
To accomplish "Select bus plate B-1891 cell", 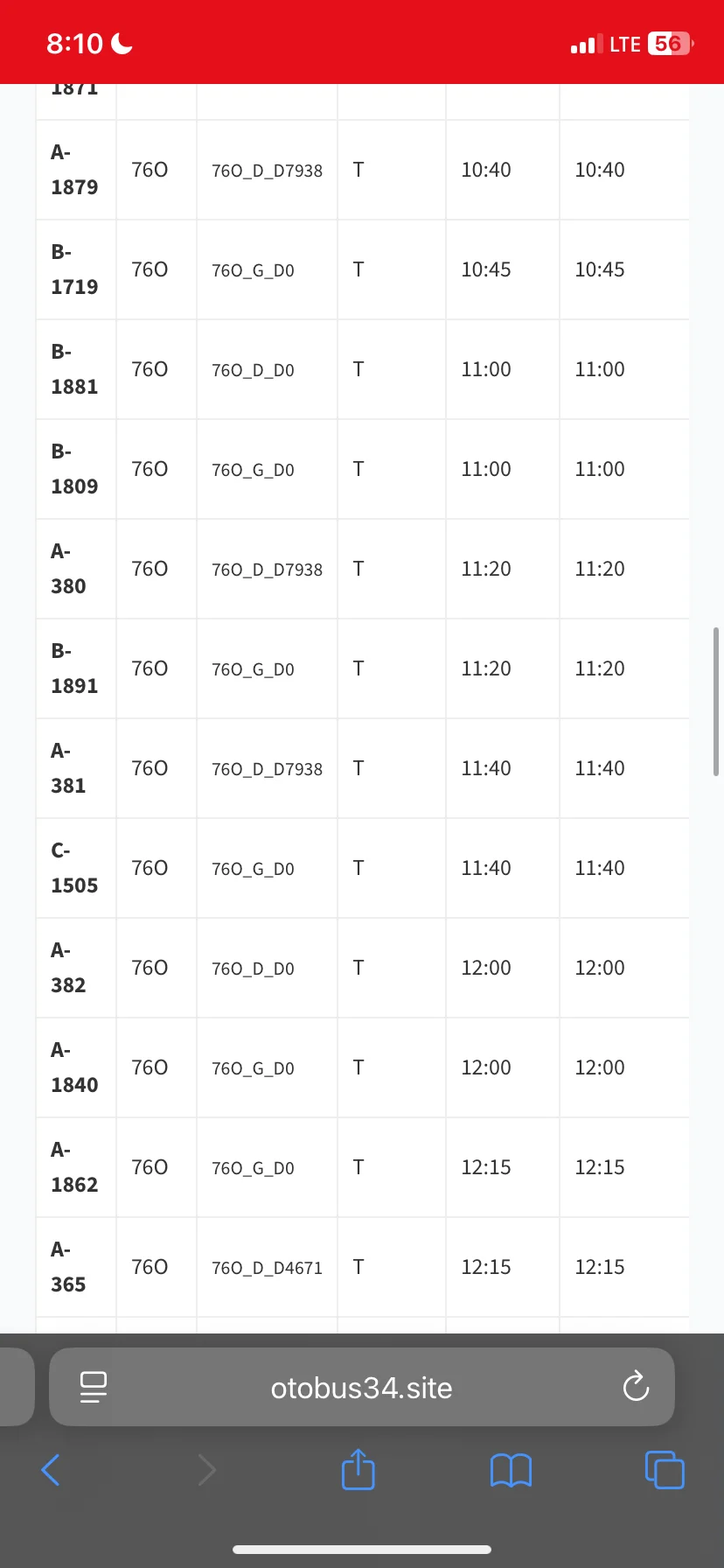I will pyautogui.click(x=74, y=668).
